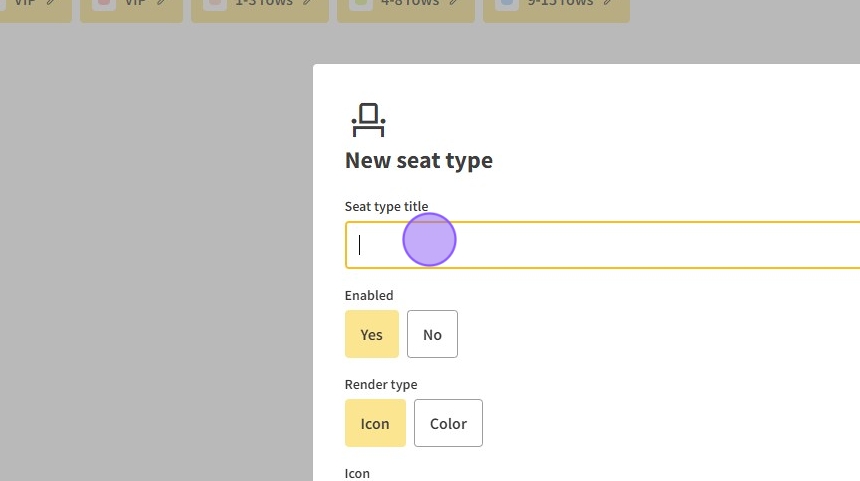Click the armchair seat icon in the dialog
Screen dimensions: 860x481
(368, 119)
